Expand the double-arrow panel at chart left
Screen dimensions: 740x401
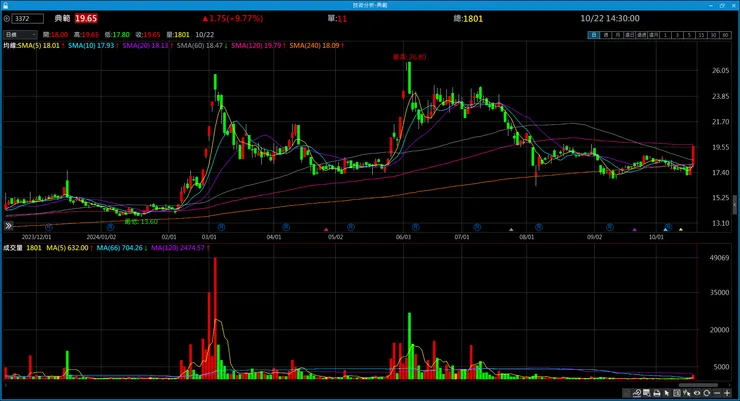tap(8, 226)
